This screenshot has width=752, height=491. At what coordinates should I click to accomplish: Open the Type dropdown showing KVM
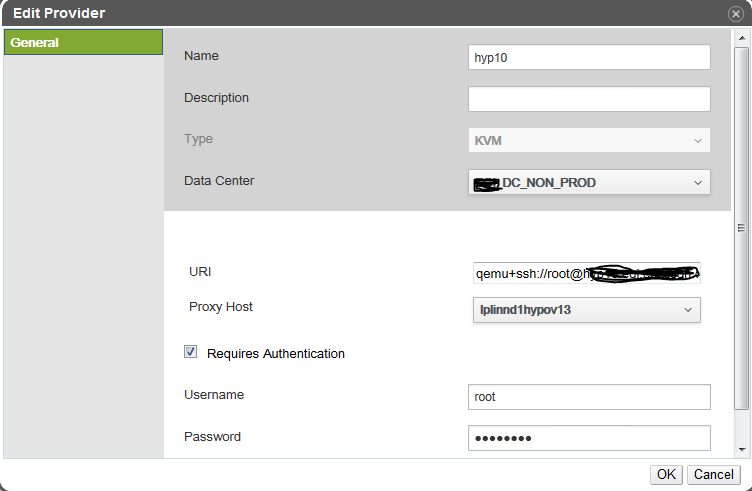[588, 141]
